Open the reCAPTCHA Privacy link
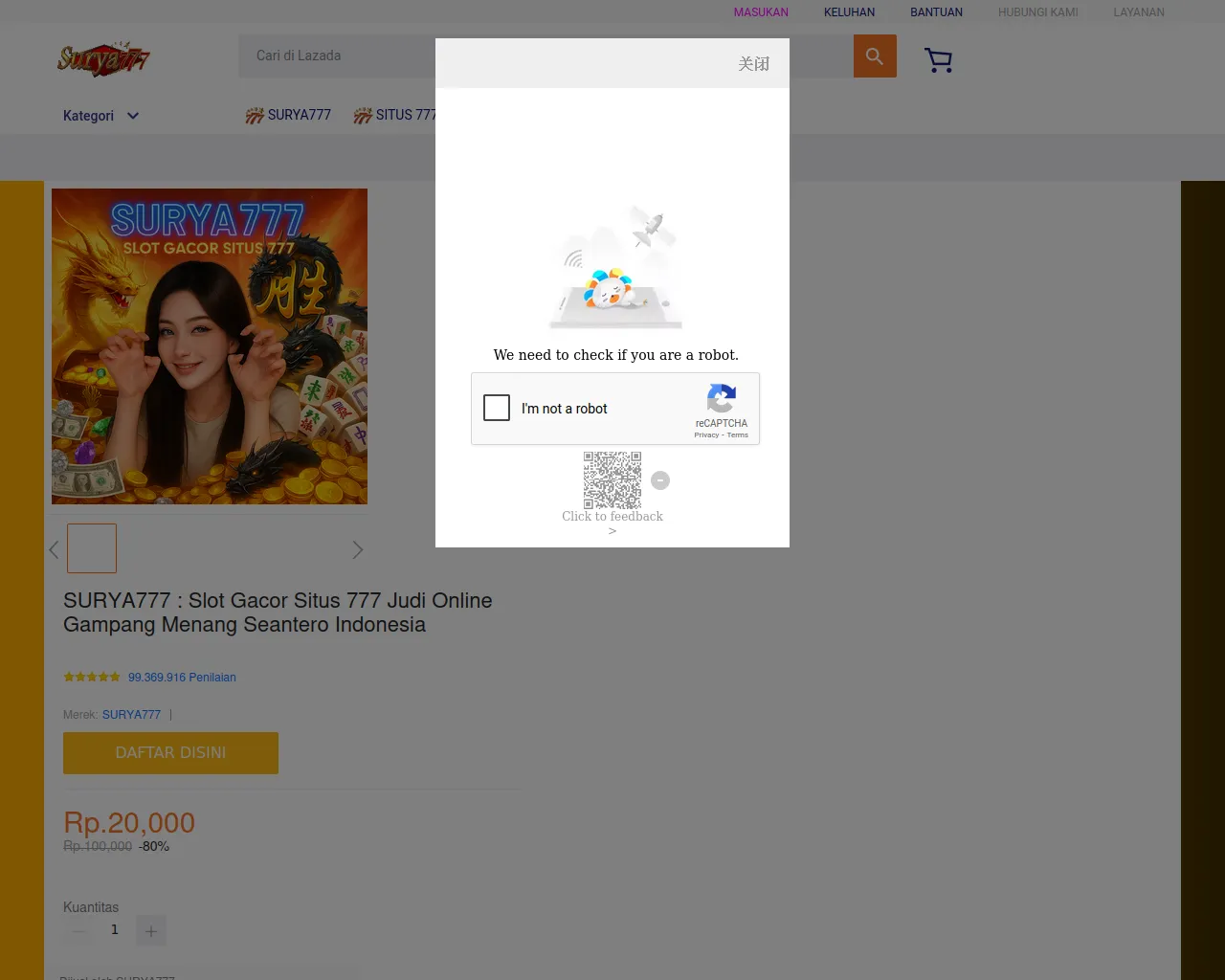The height and width of the screenshot is (980, 1225). coord(706,435)
